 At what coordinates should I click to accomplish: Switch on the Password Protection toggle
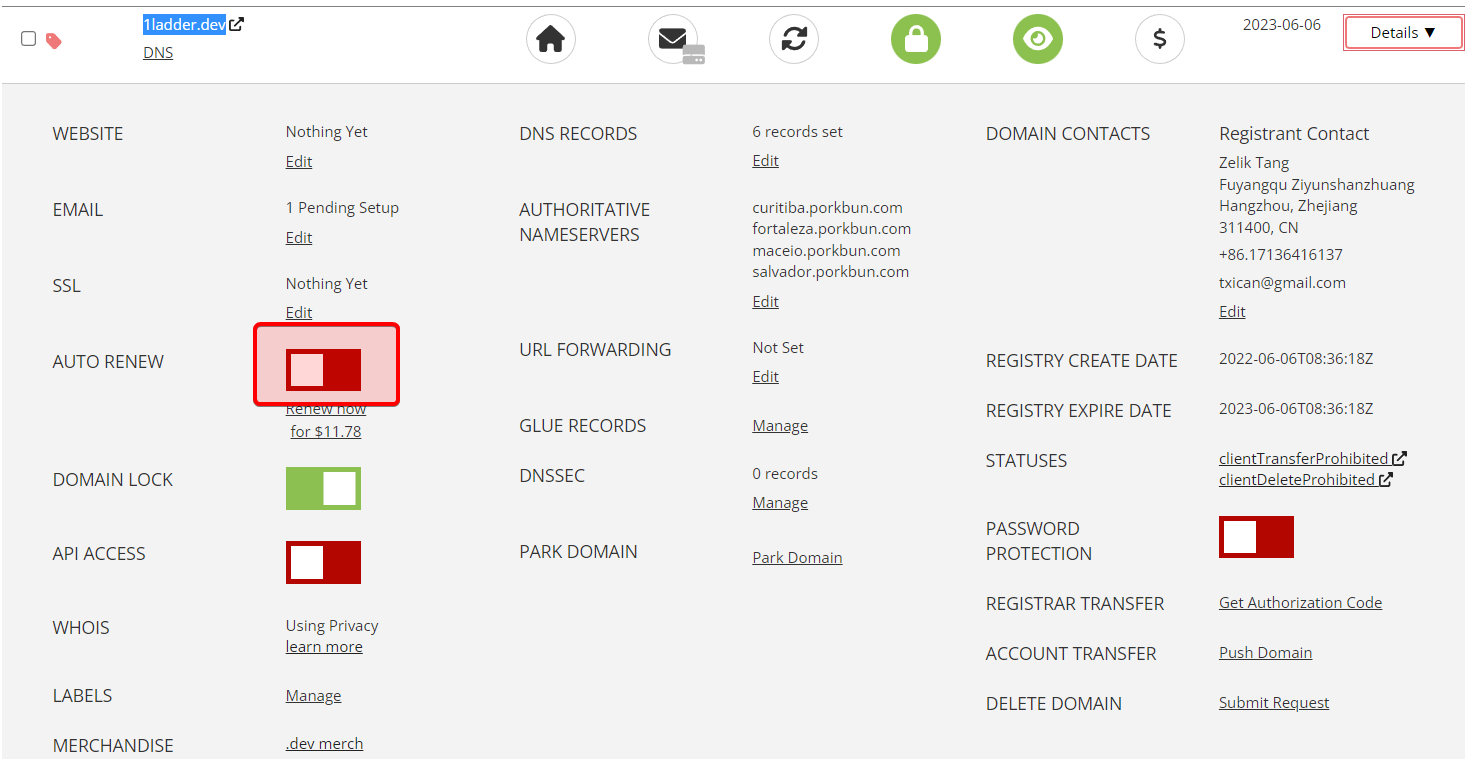[x=1256, y=537]
